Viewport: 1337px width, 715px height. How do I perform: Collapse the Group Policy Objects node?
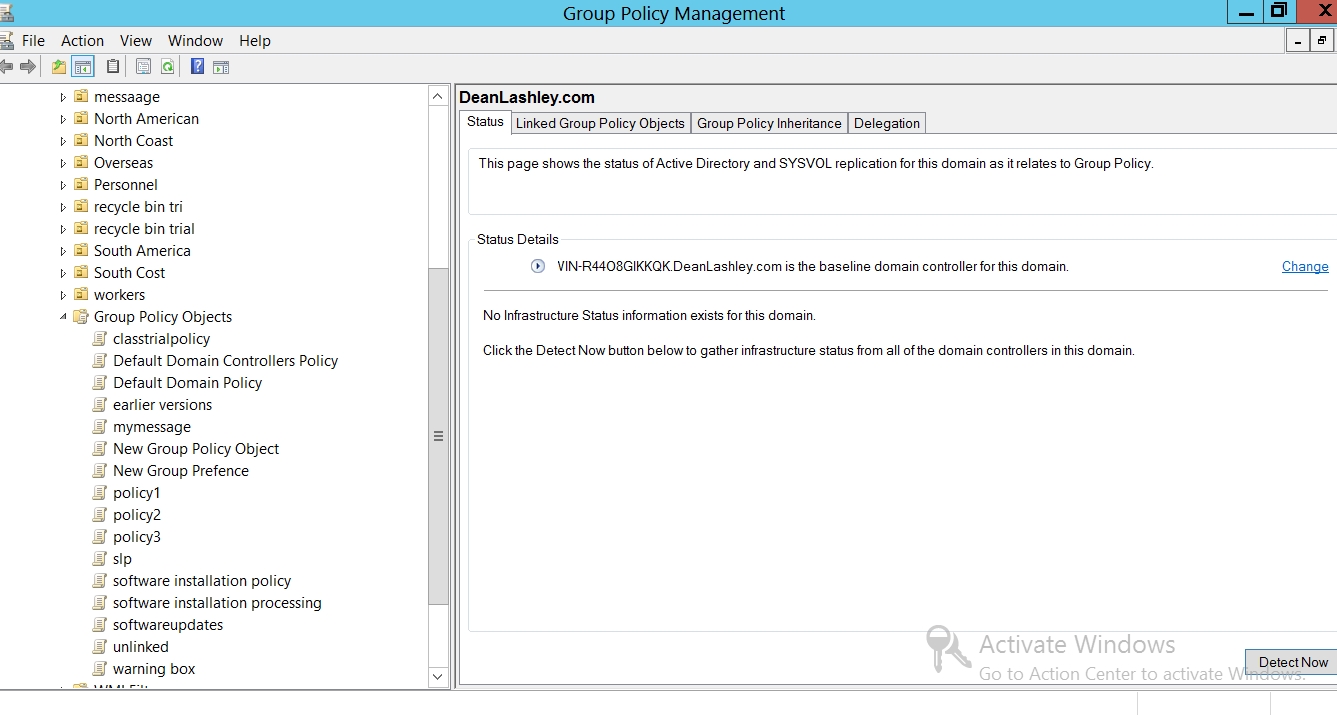[x=63, y=317]
